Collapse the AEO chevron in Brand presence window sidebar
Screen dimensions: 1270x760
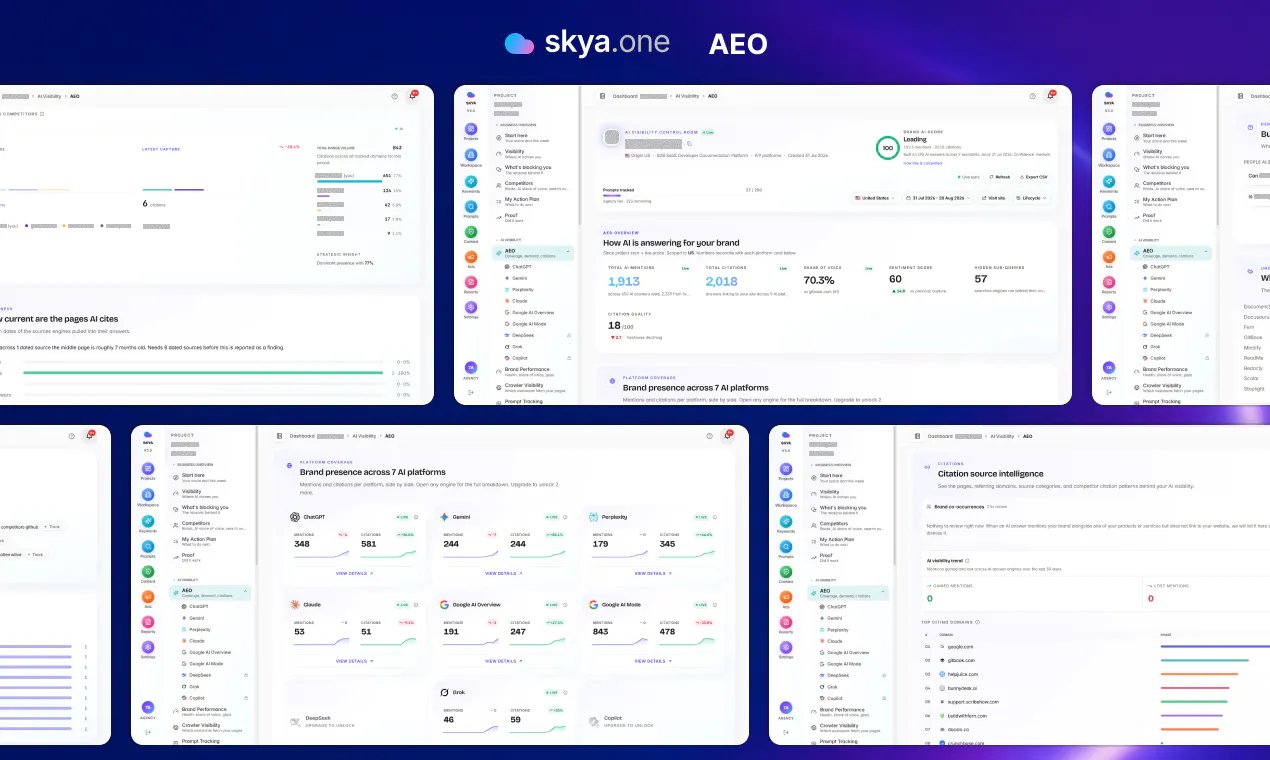coord(245,592)
